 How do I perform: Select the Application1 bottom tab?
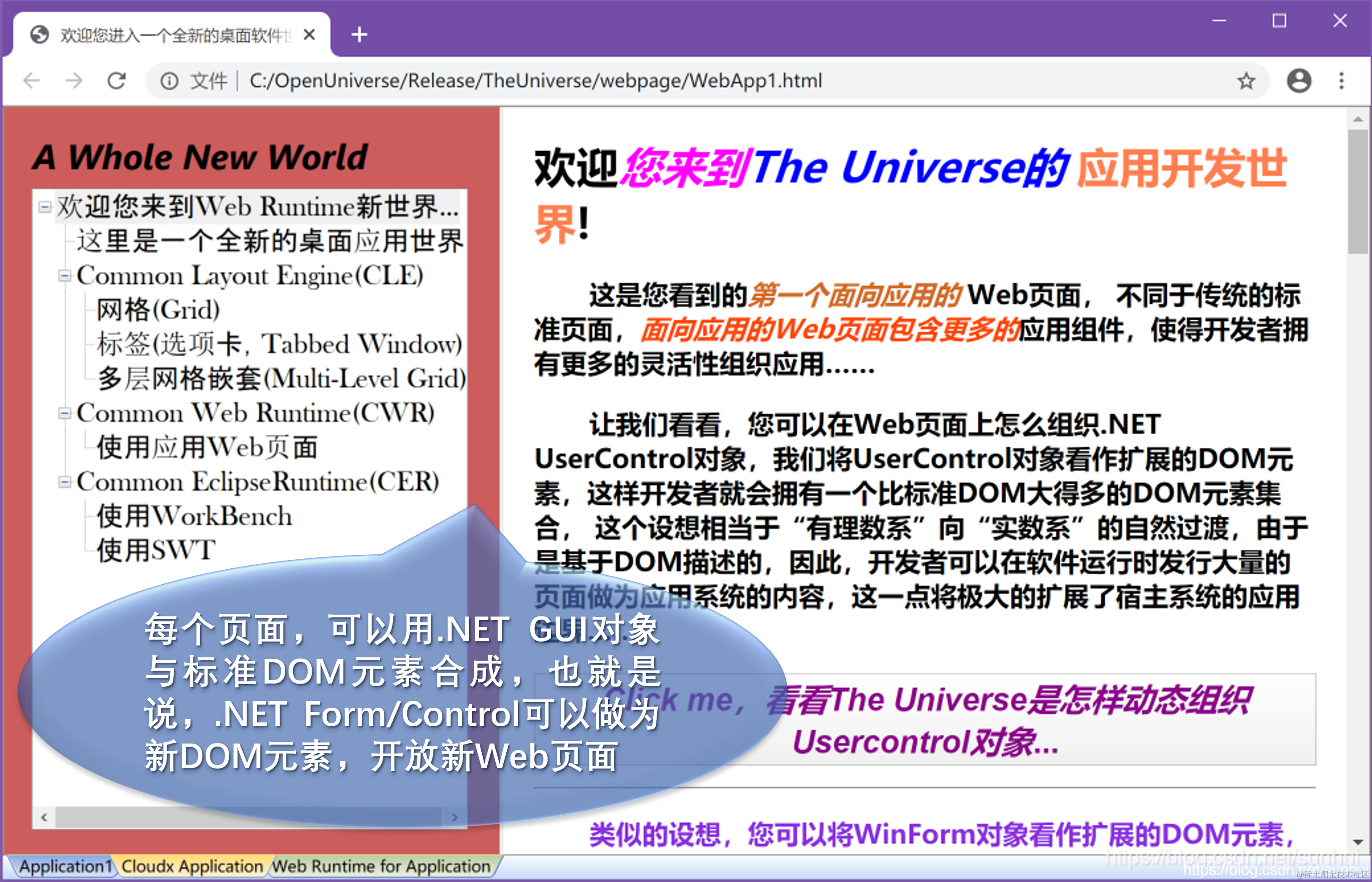click(65, 866)
